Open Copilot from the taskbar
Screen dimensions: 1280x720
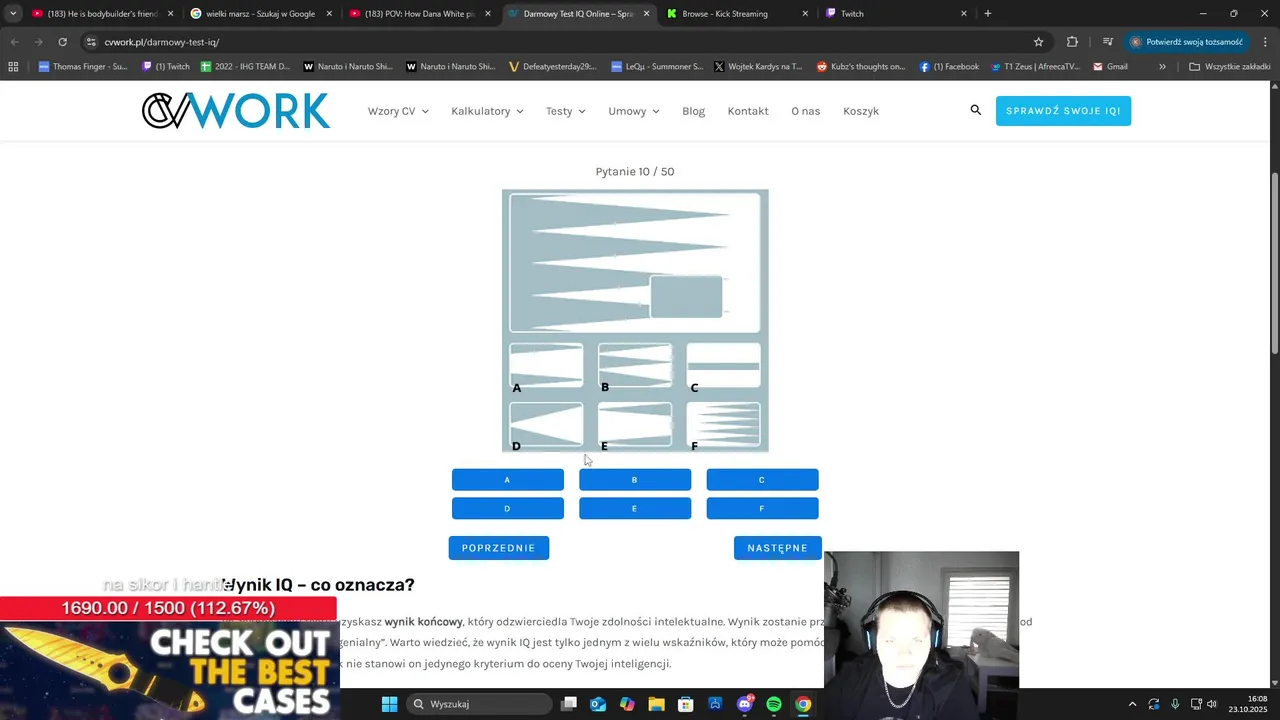(627, 704)
